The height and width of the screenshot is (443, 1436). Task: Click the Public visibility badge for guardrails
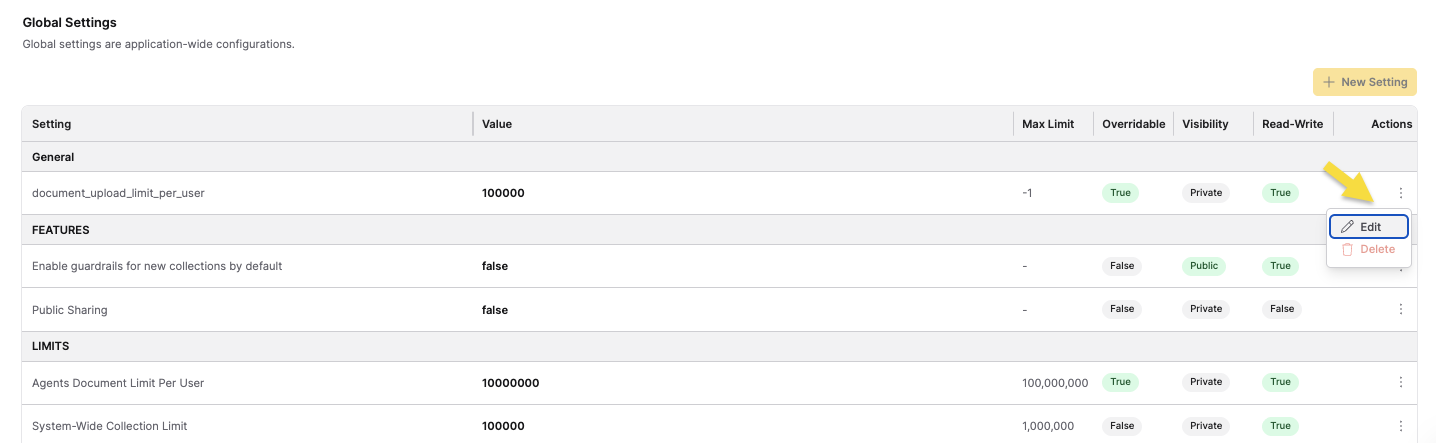[1205, 266]
